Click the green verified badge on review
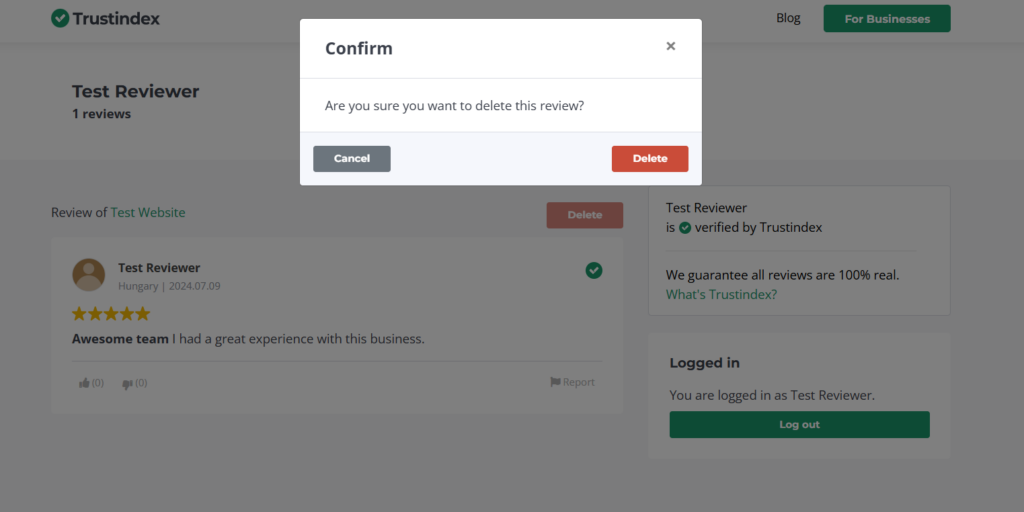 point(594,270)
